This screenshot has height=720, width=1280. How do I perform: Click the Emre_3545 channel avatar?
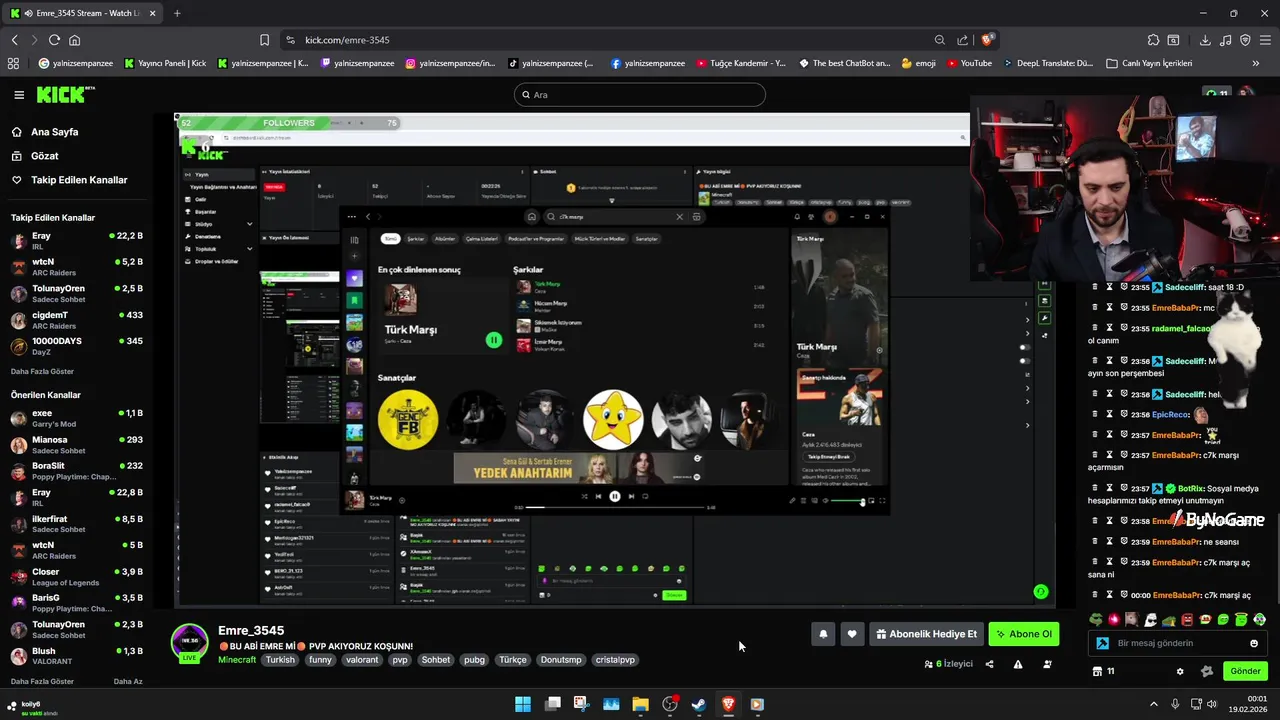point(189,642)
